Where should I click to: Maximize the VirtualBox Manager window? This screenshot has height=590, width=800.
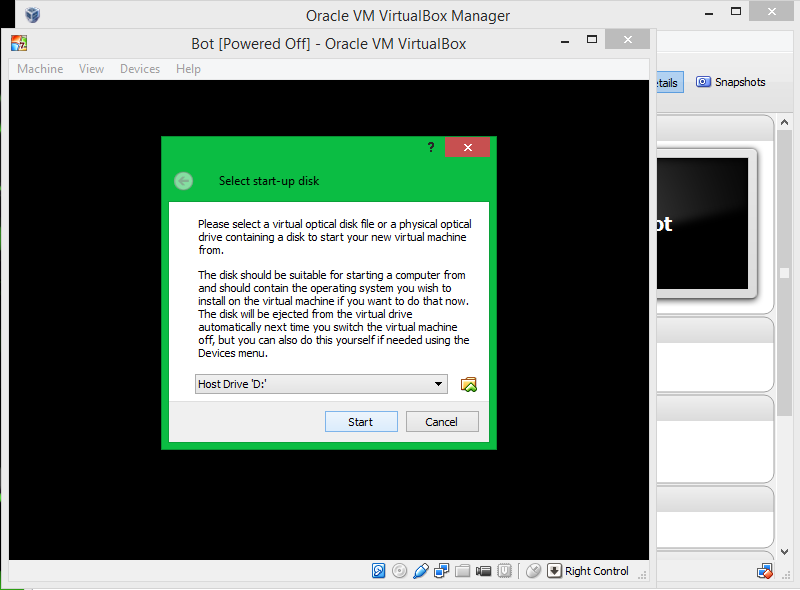coord(736,11)
